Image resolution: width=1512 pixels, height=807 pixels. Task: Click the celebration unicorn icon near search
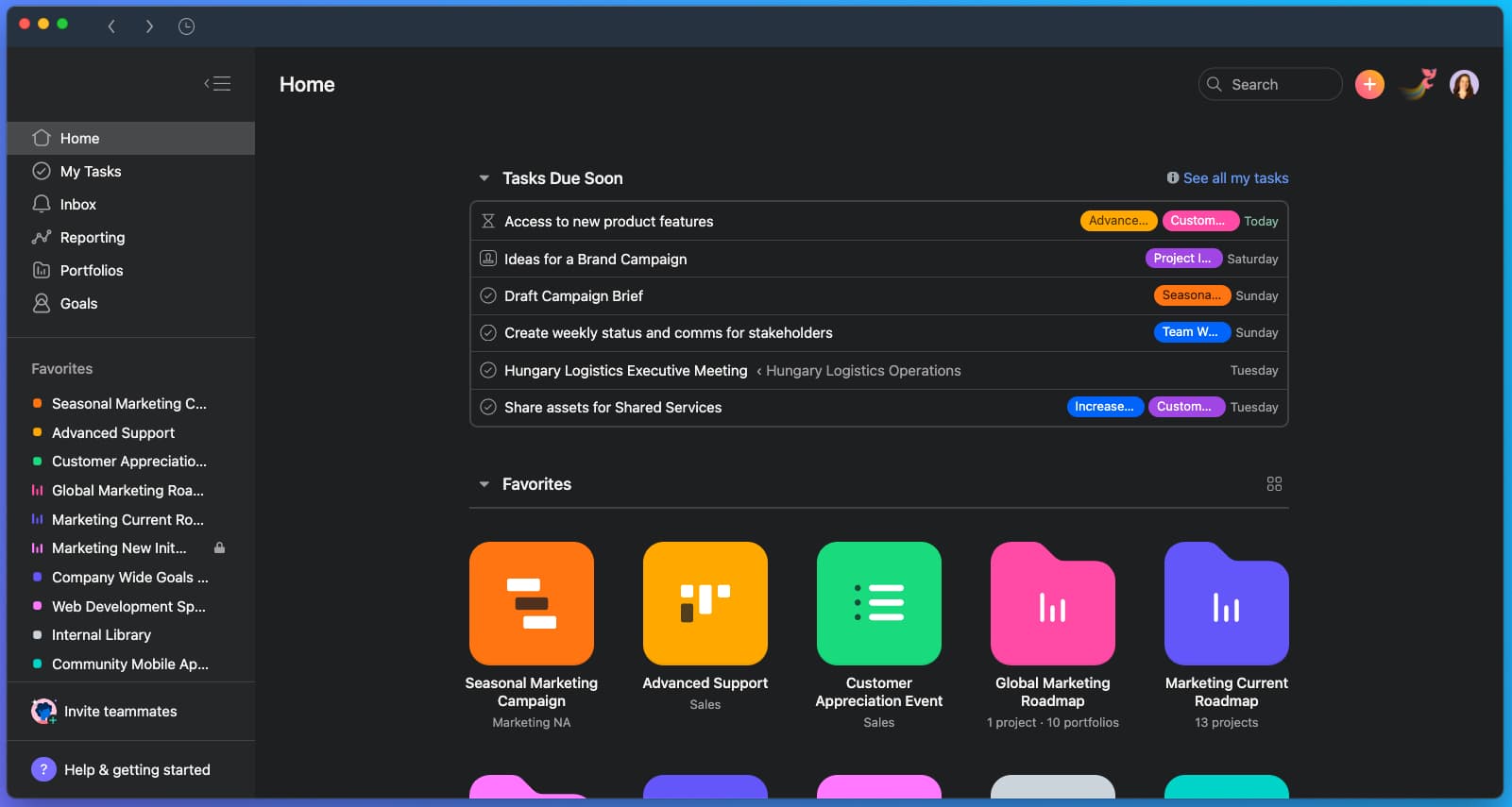coord(1419,85)
